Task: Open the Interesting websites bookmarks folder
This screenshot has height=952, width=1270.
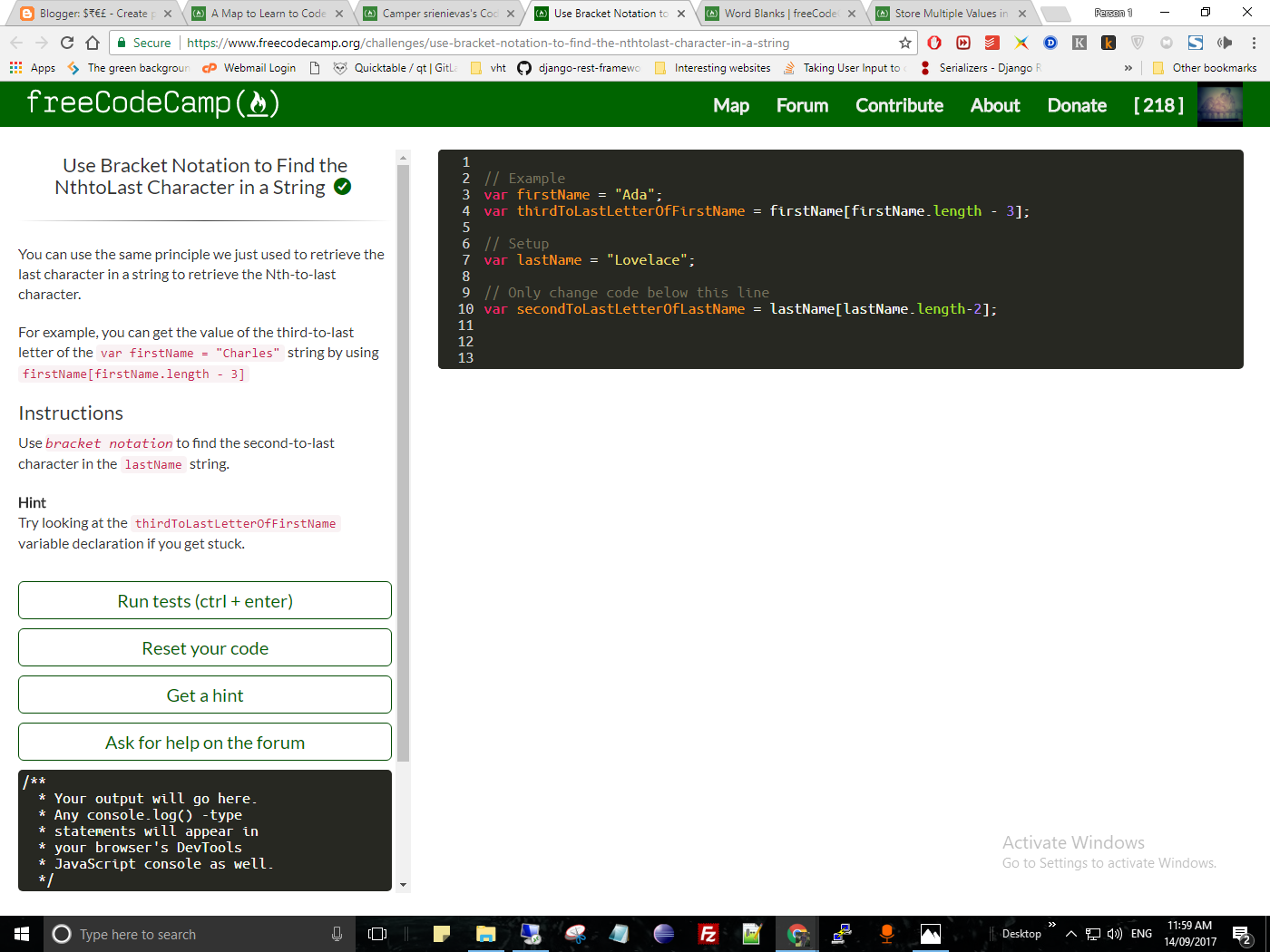Action: tap(712, 68)
